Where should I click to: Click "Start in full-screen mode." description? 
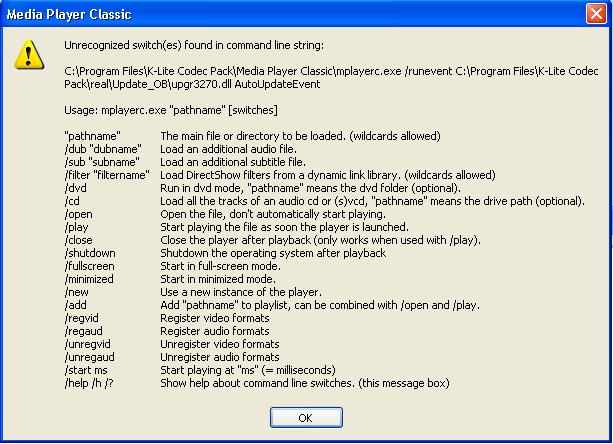[x=220, y=266]
